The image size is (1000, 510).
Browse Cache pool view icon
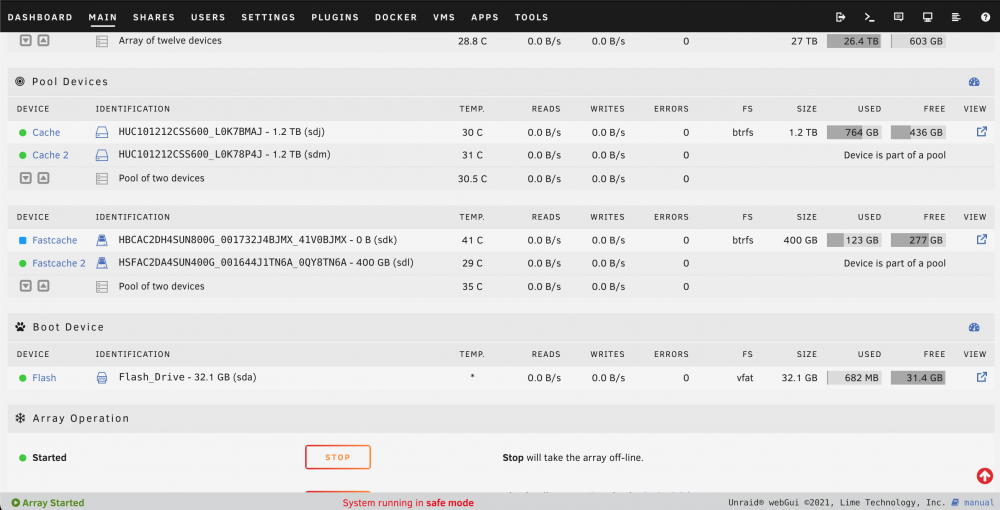coord(982,131)
